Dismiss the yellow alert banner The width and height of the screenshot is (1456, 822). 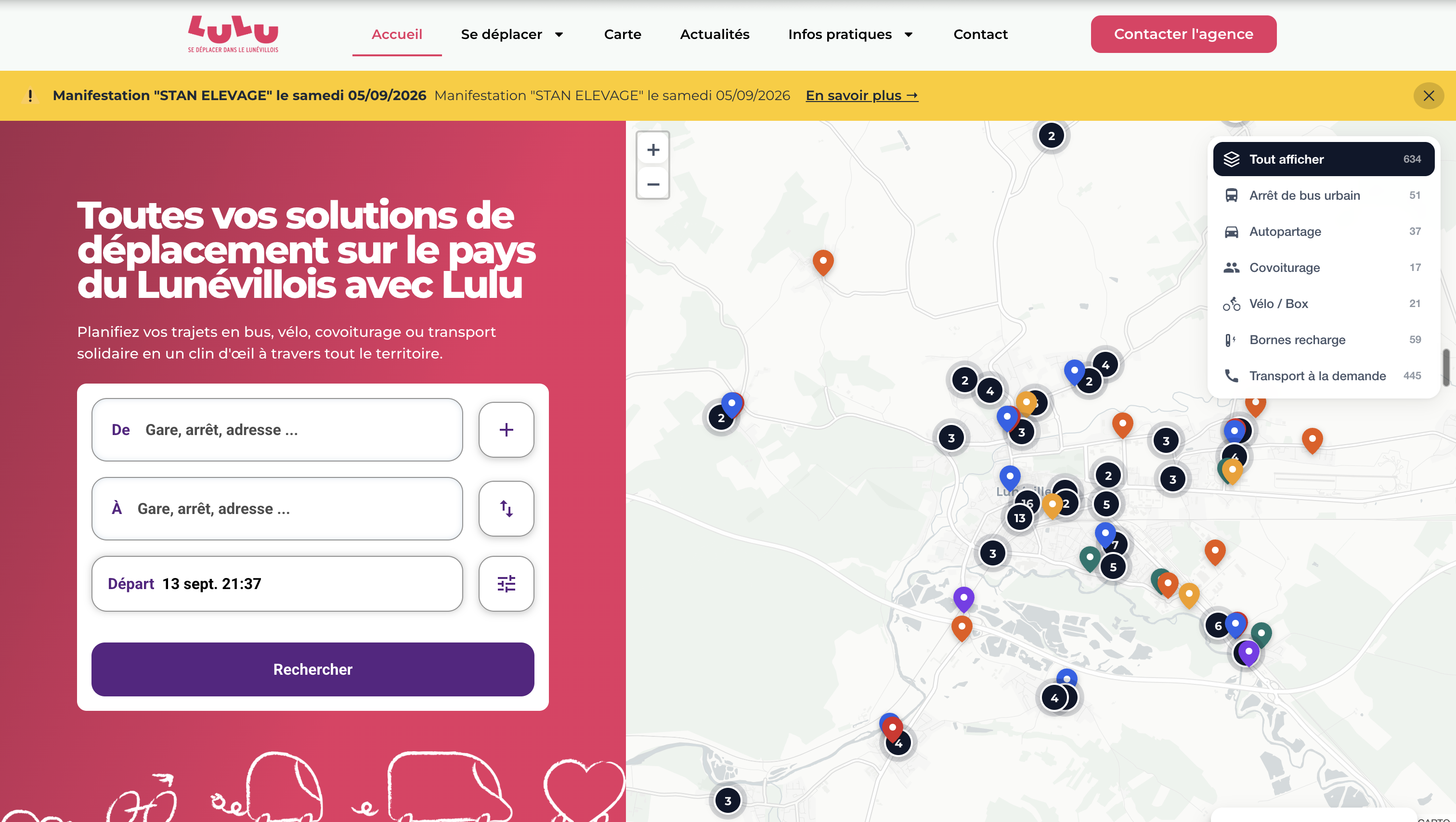click(1428, 95)
